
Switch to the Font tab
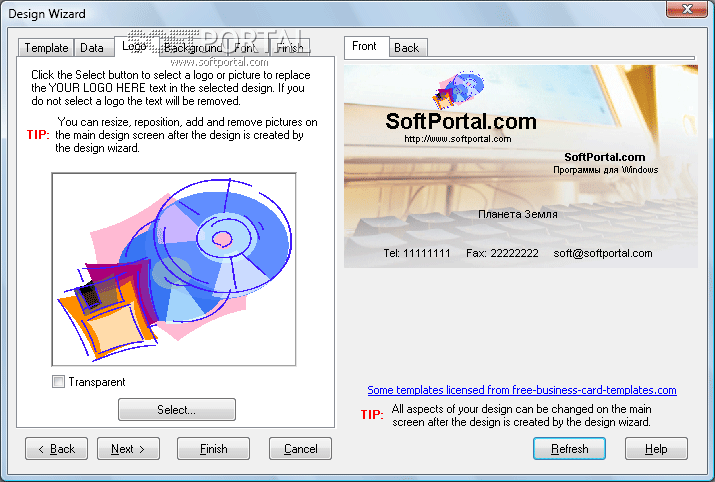pos(245,48)
